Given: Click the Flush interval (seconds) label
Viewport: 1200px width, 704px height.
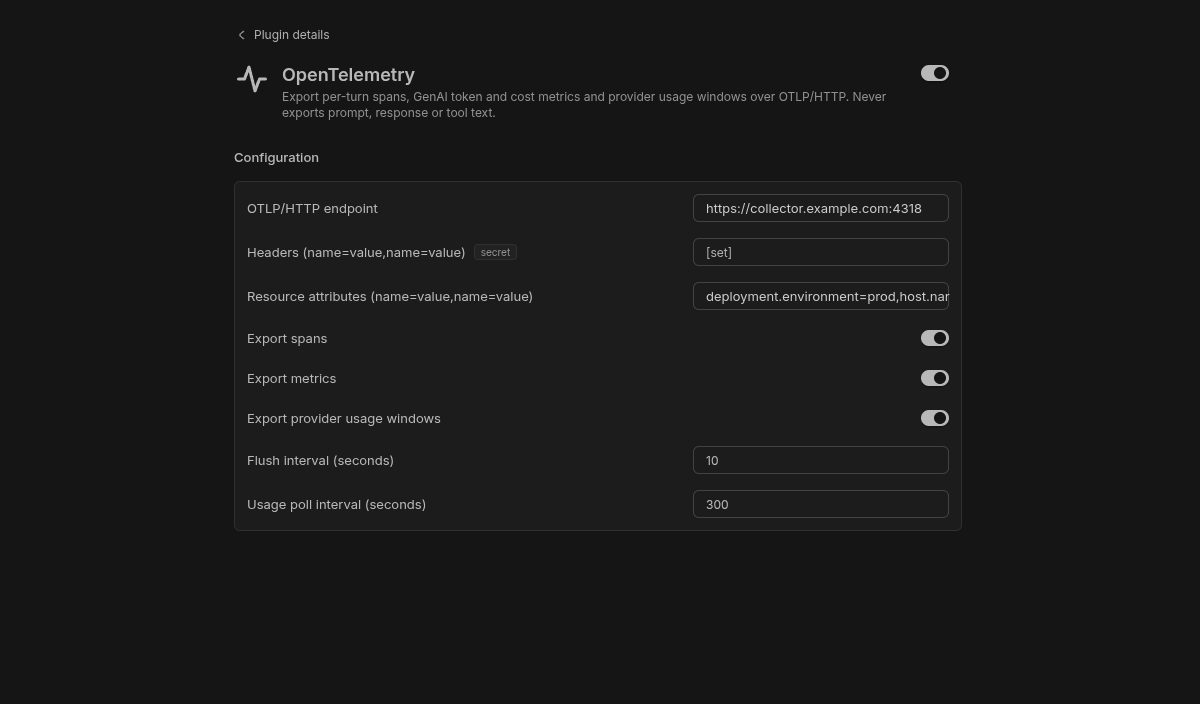Looking at the screenshot, I should click(320, 460).
